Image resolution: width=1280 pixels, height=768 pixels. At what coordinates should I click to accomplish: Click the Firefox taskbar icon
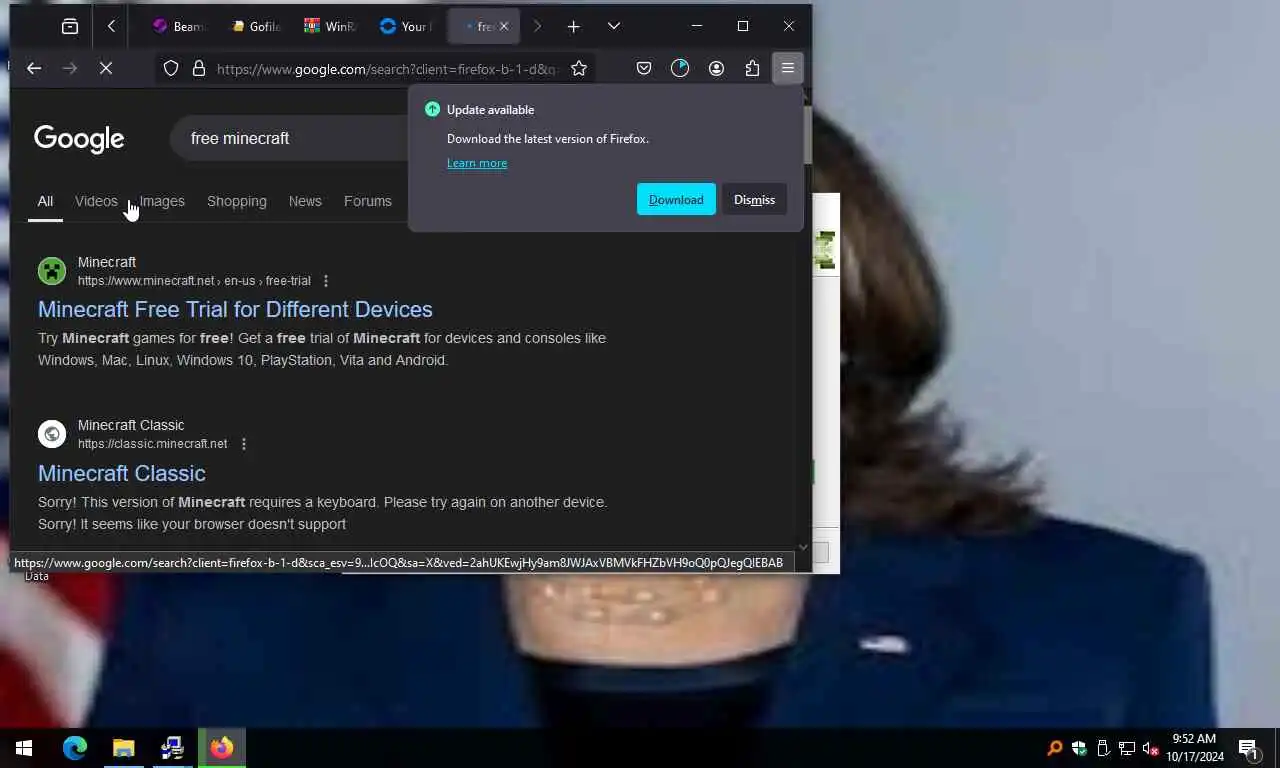pos(221,748)
